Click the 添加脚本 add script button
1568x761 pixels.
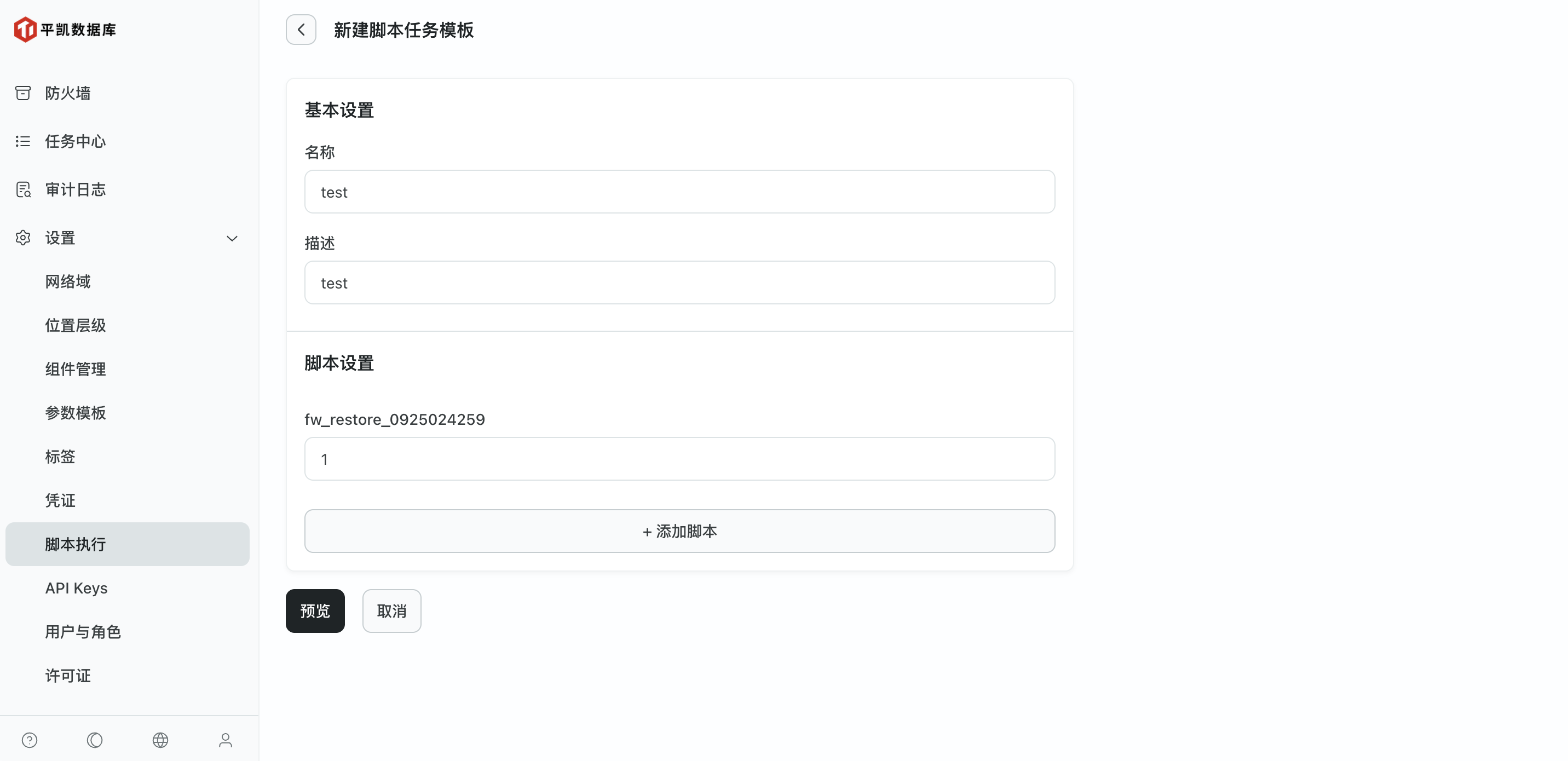pos(679,531)
